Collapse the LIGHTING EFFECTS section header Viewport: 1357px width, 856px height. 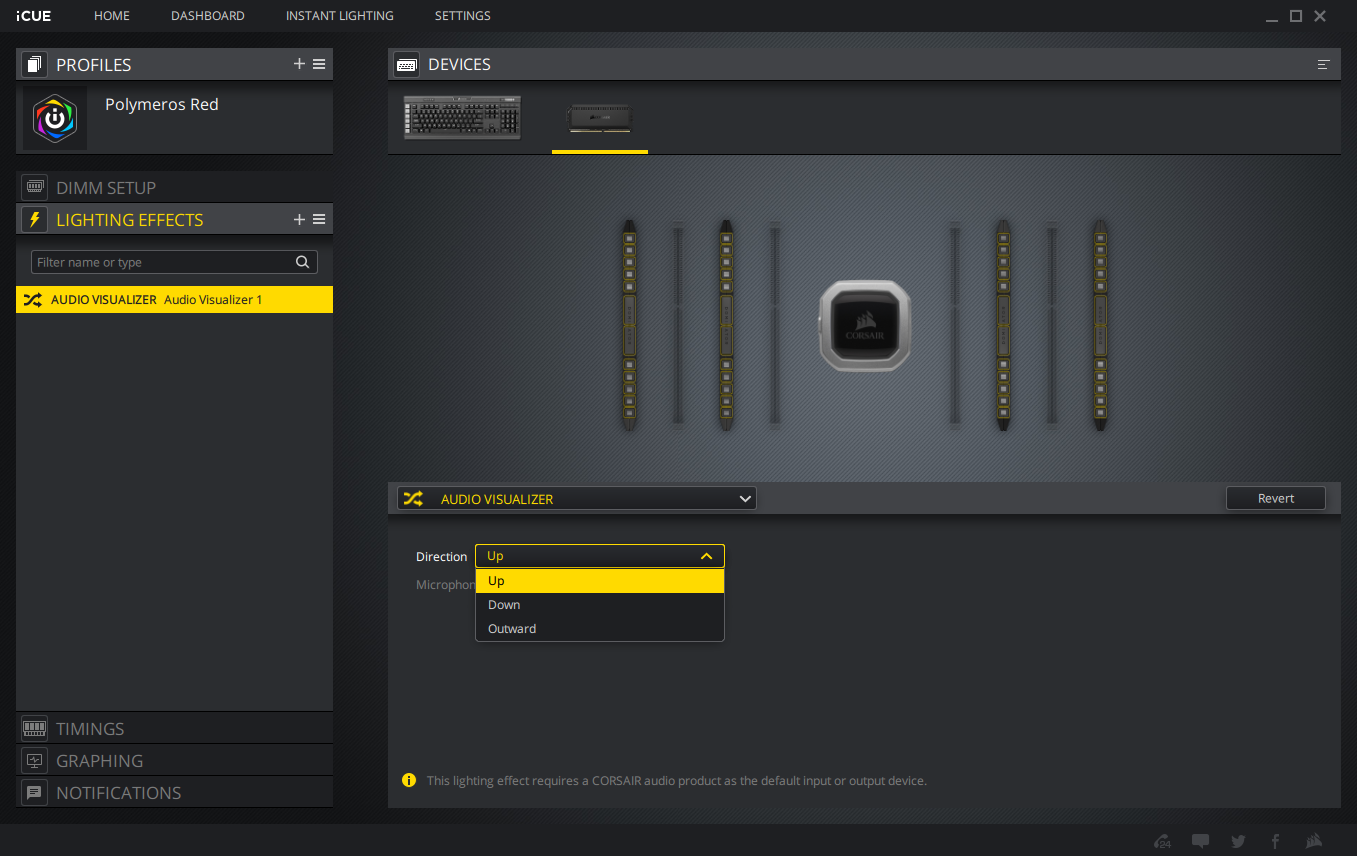[175, 220]
